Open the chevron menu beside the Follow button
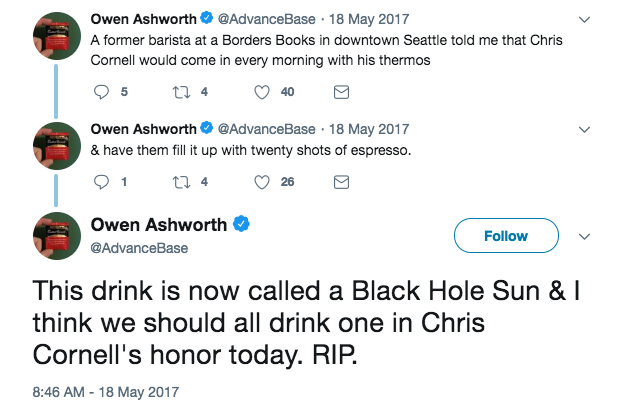Viewport: 623px width, 410px height. 585,237
